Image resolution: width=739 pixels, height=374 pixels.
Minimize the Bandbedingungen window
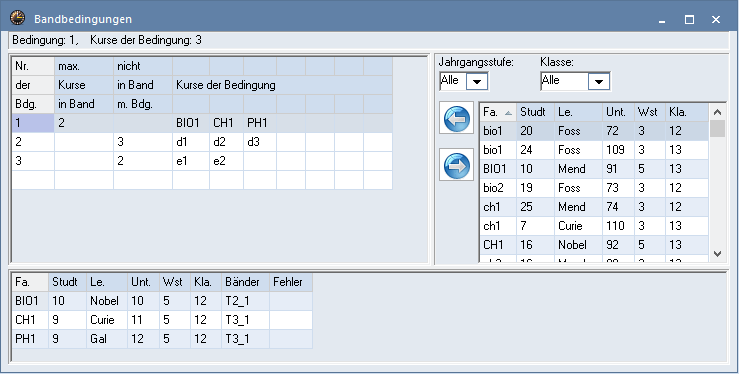pos(662,19)
